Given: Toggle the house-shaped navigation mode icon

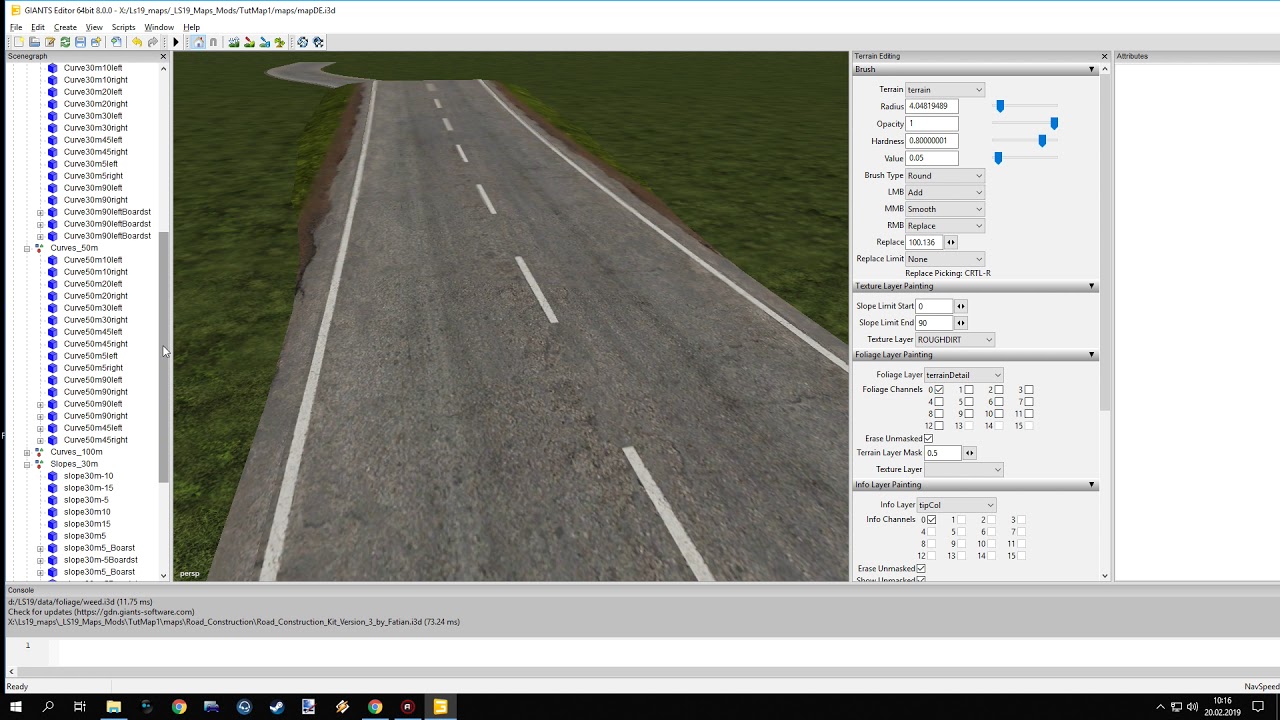Looking at the screenshot, I should 199,42.
